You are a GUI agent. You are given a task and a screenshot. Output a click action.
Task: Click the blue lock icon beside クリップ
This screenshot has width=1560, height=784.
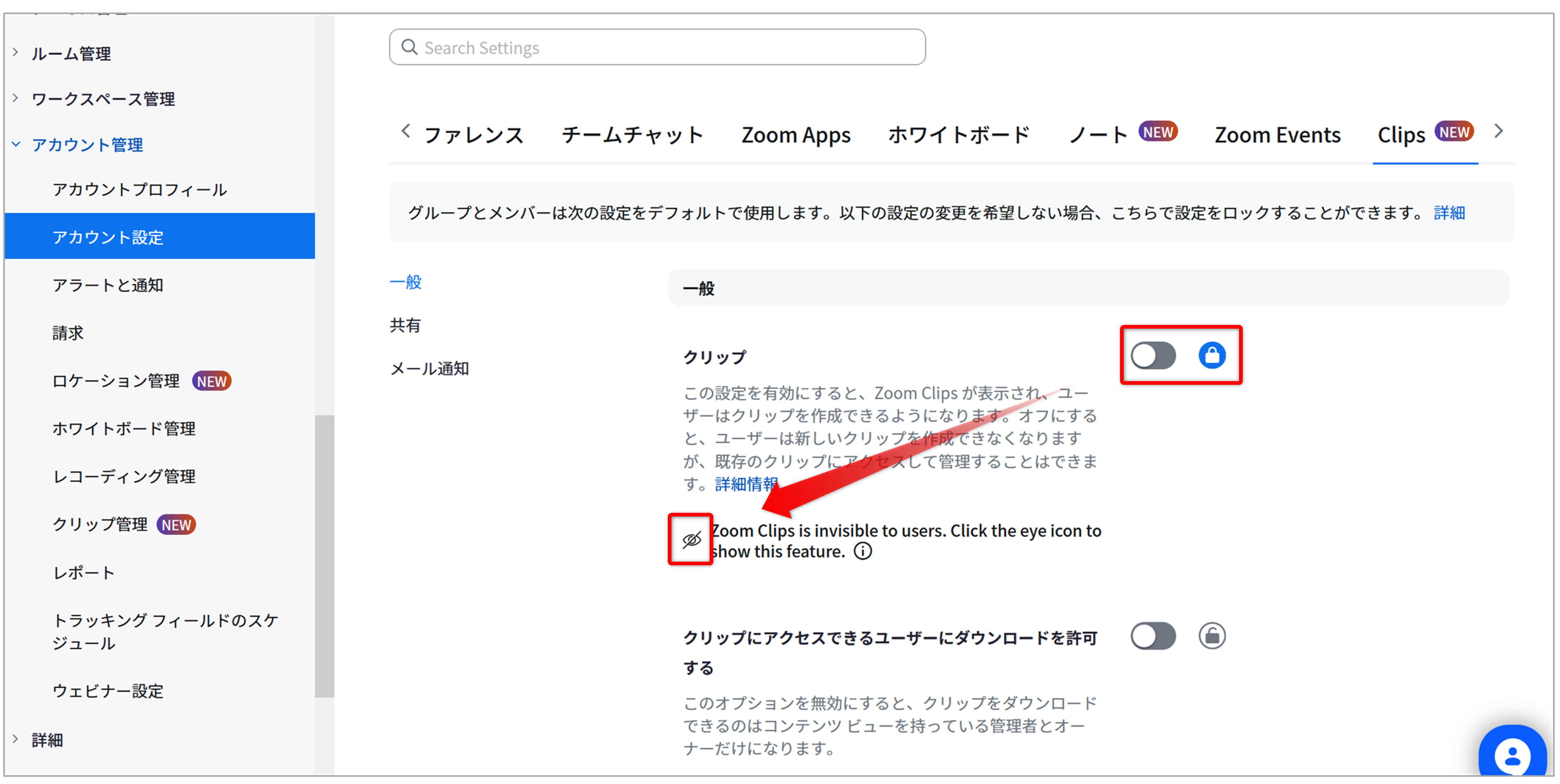[1212, 355]
